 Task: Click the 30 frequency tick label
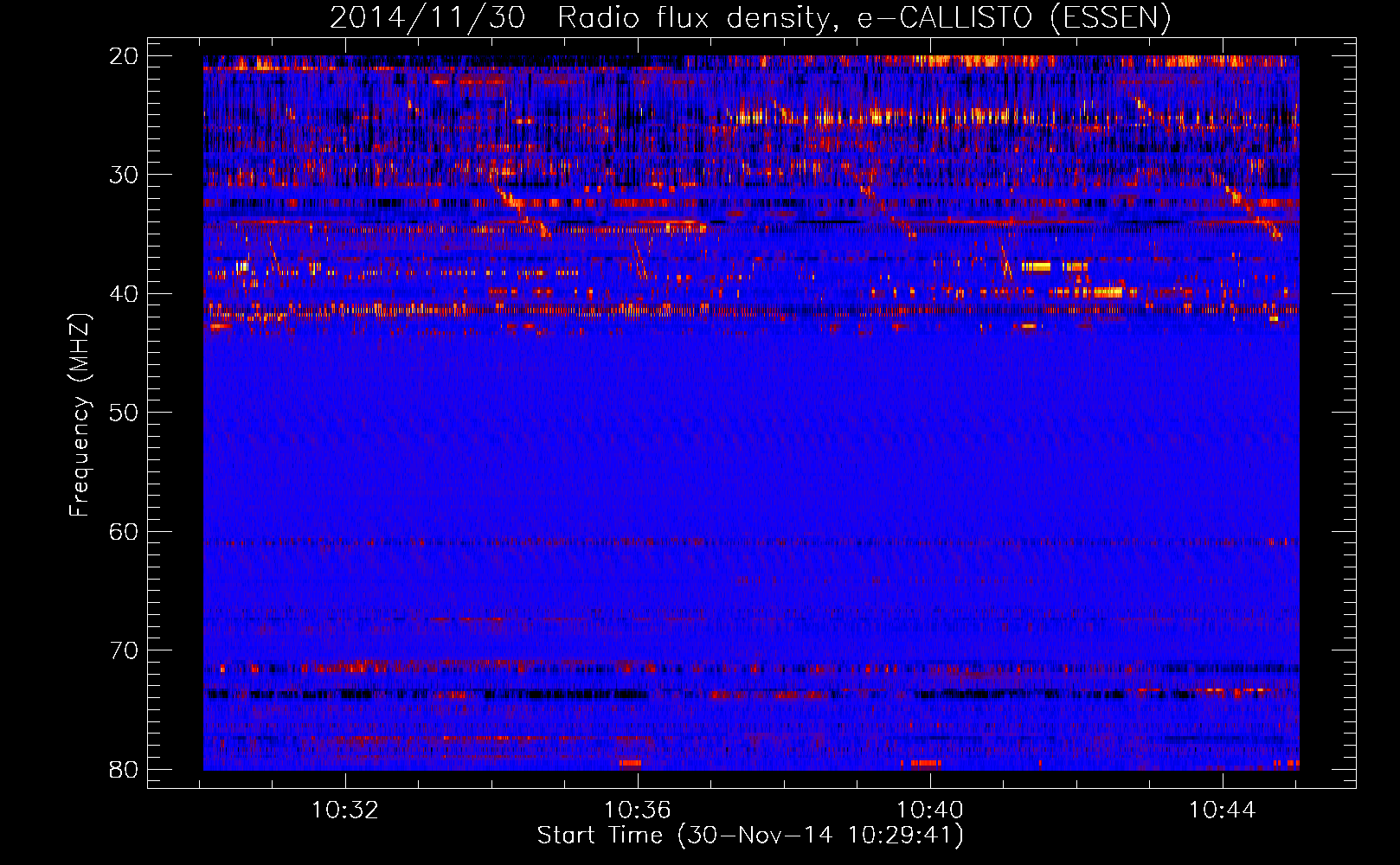(124, 175)
